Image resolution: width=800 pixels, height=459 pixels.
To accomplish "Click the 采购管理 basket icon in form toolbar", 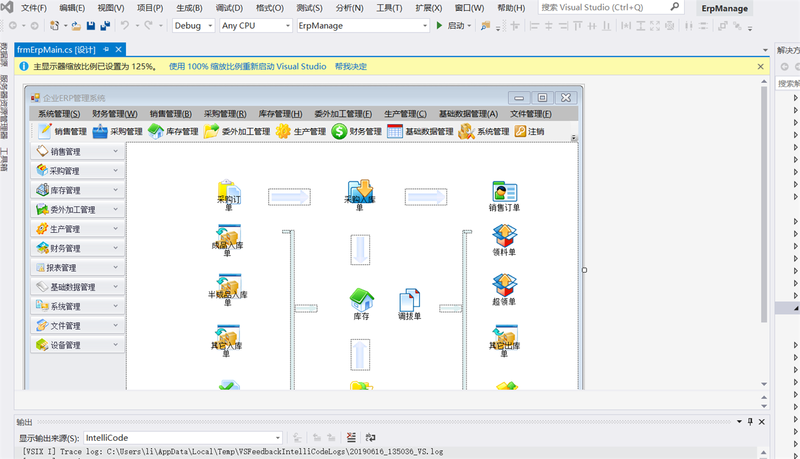I will [x=100, y=131].
